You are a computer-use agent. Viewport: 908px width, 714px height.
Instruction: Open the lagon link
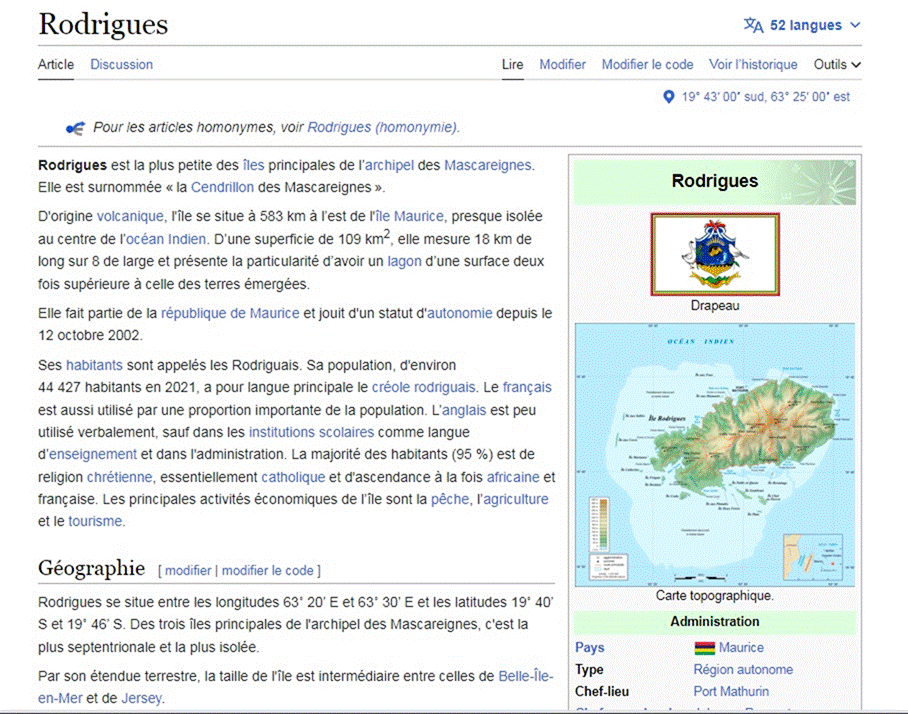tap(404, 261)
